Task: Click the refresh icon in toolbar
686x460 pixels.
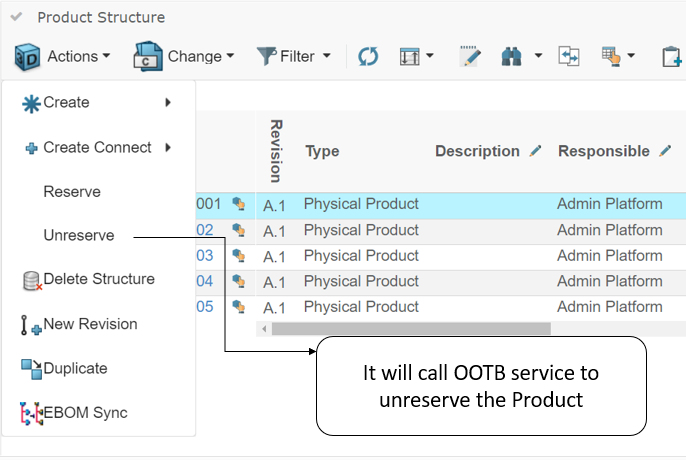Action: click(x=368, y=56)
